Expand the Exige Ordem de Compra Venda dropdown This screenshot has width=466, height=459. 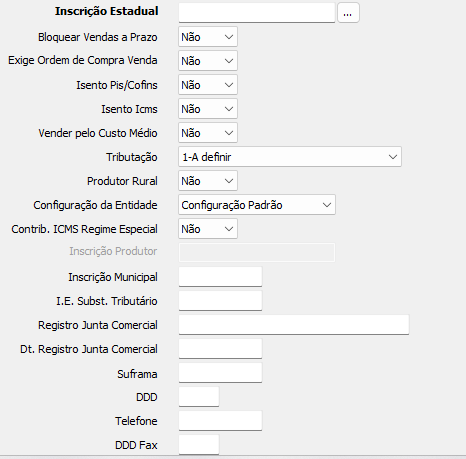pos(208,61)
